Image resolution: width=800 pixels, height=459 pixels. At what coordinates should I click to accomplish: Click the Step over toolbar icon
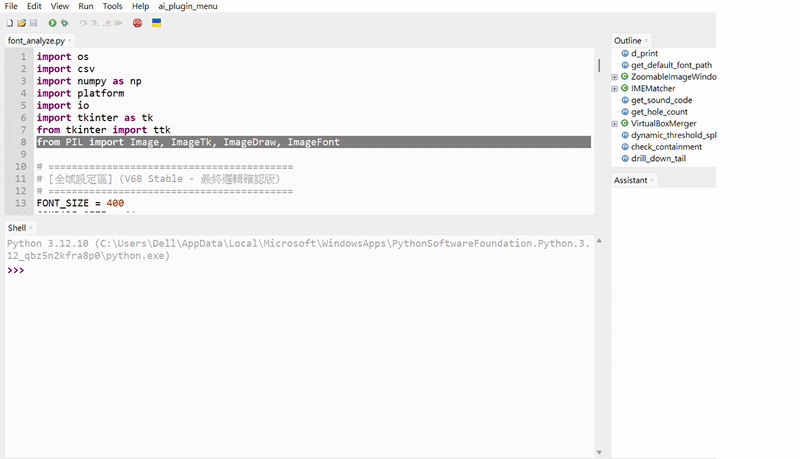pos(83,23)
